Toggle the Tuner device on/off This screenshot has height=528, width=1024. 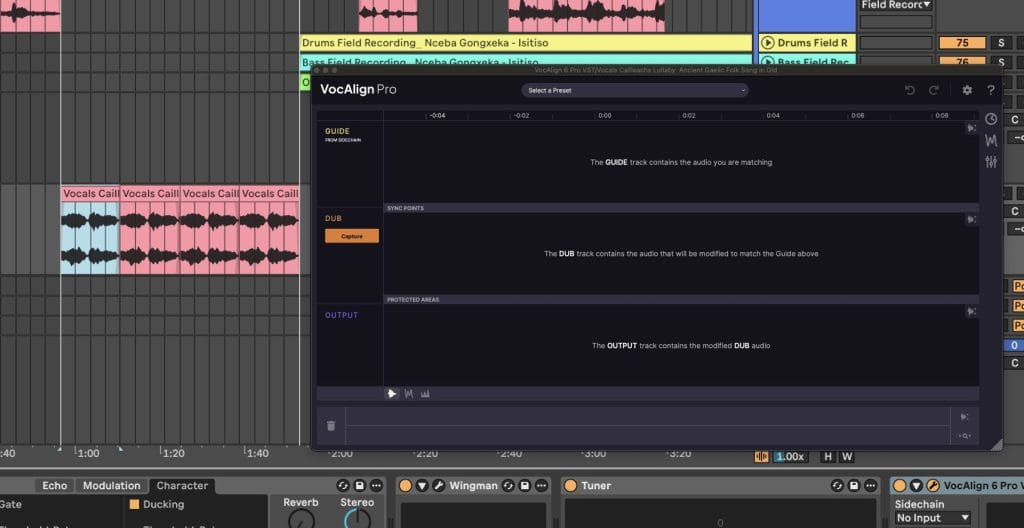click(571, 486)
